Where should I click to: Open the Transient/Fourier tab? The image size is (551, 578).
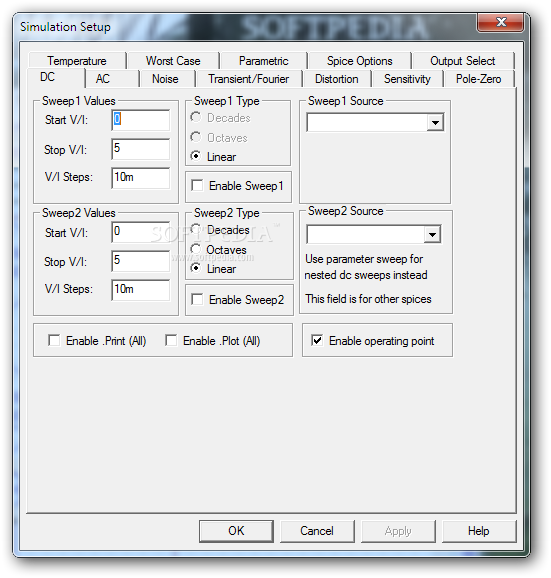pos(248,79)
